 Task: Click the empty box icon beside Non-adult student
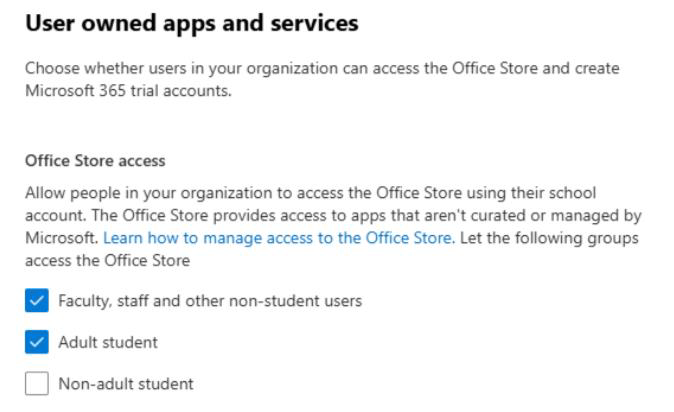(x=37, y=384)
